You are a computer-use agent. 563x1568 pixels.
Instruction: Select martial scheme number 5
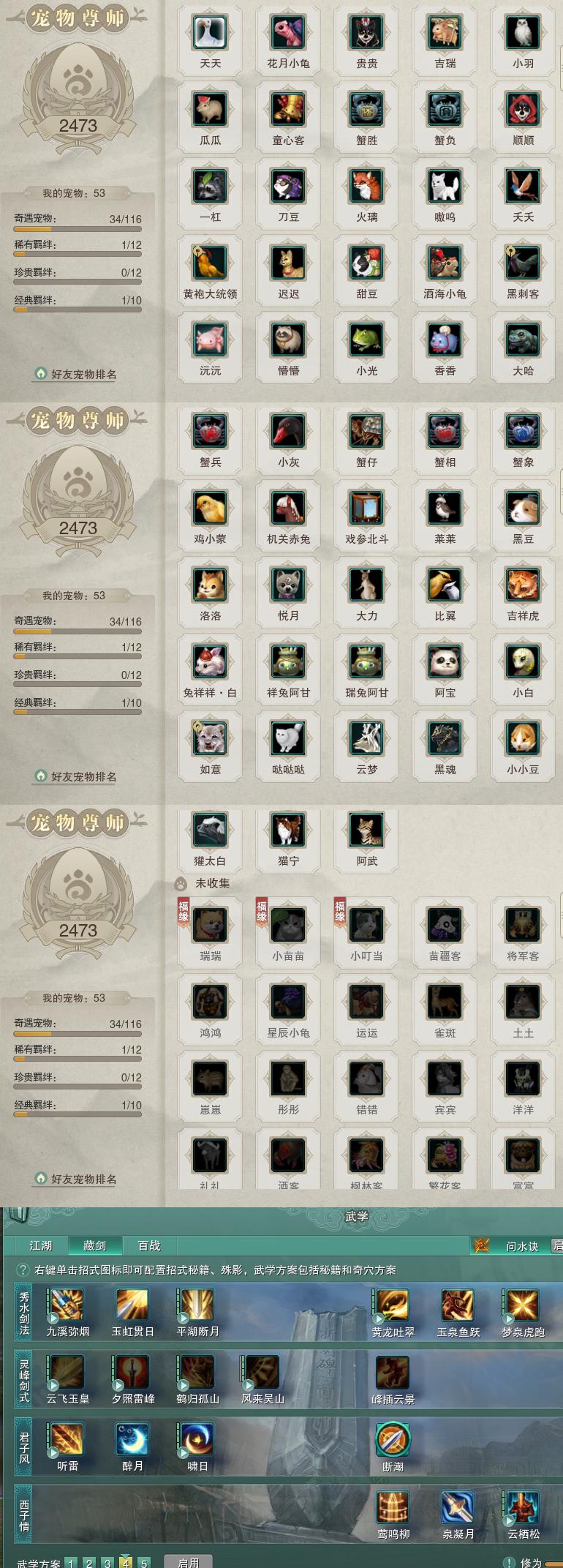coord(144,1563)
